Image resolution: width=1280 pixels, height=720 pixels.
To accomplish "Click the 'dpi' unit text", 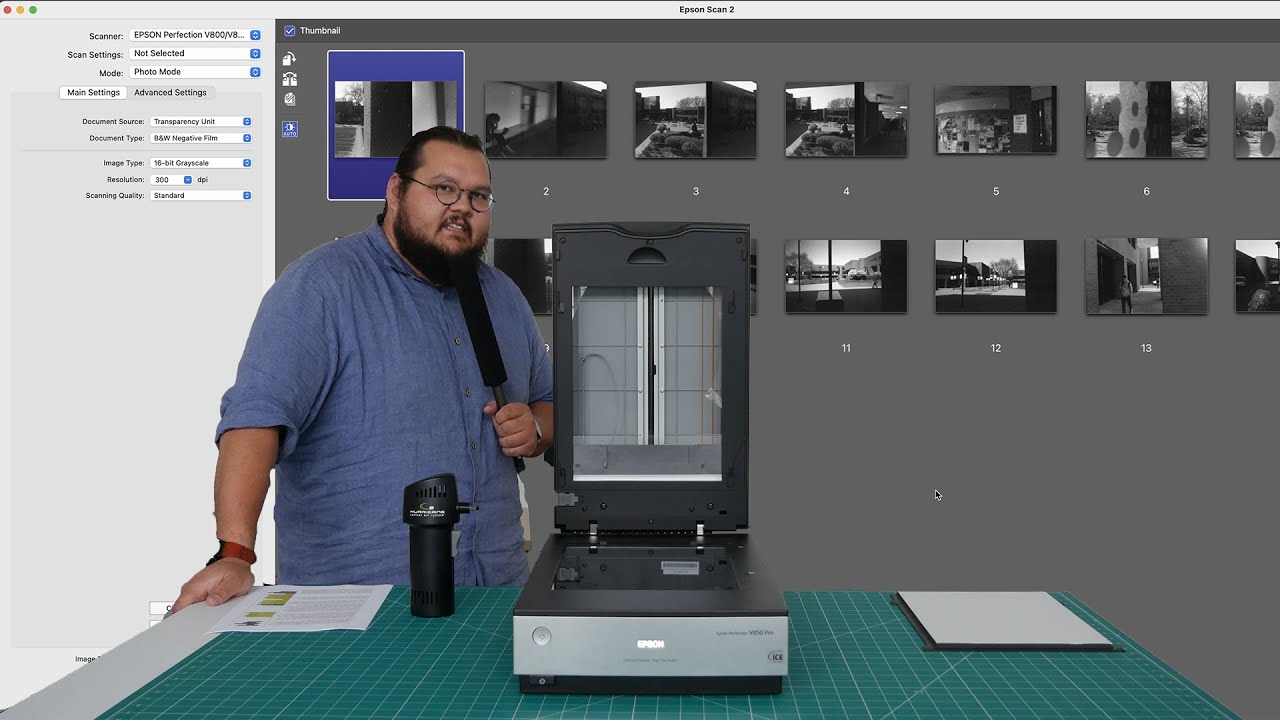I will coord(202,180).
